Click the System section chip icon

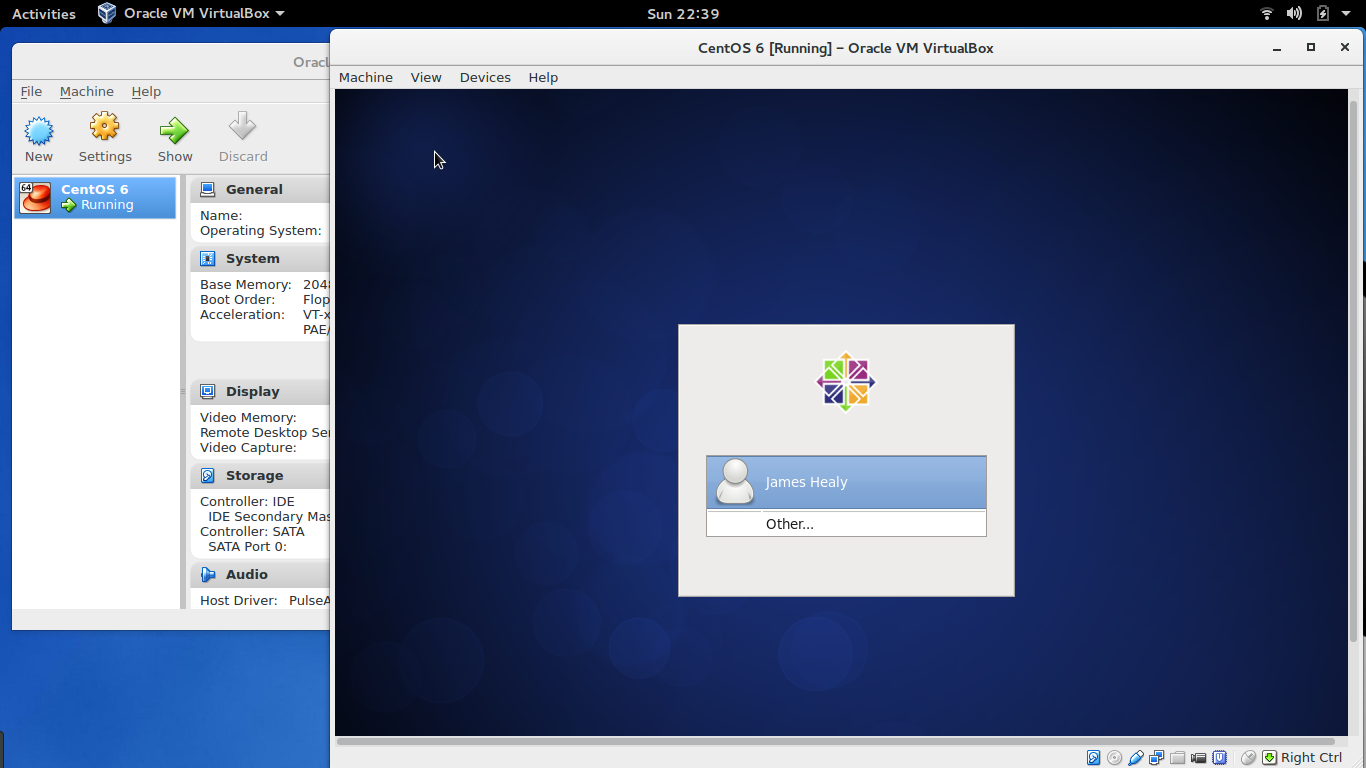[x=207, y=258]
